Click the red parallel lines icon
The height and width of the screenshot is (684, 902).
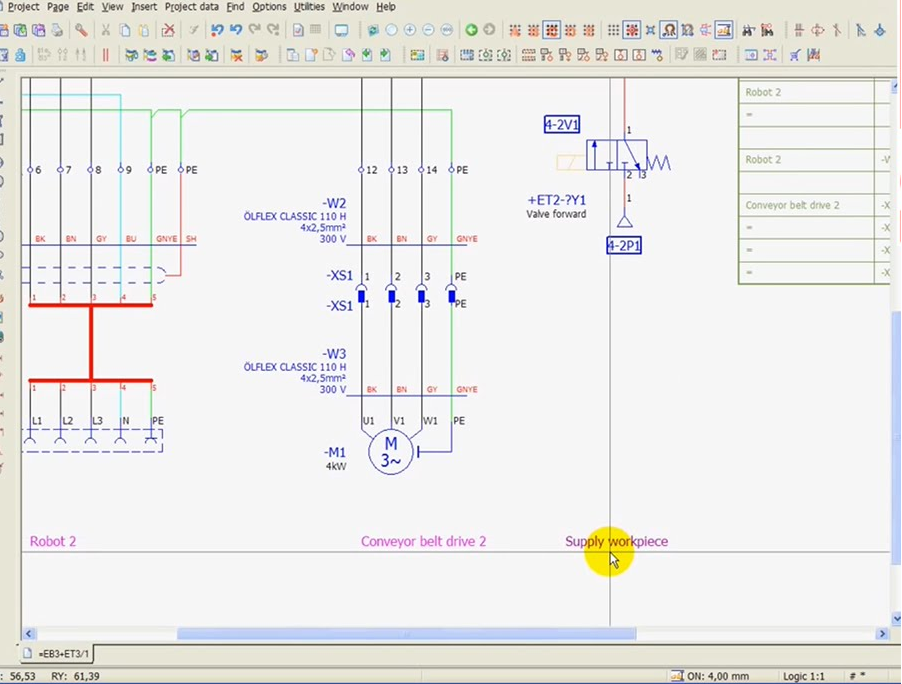point(105,55)
